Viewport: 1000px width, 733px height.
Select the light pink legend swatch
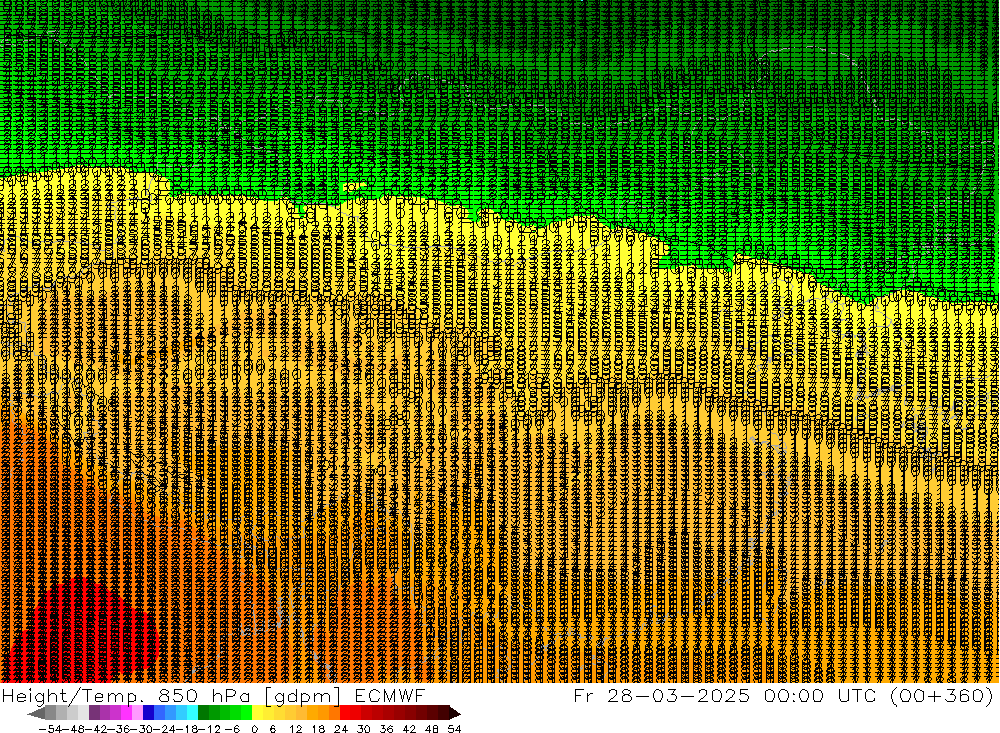137,713
